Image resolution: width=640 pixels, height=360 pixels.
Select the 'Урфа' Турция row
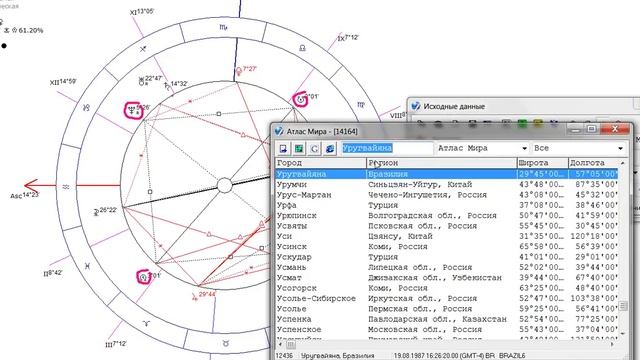pyautogui.click(x=447, y=205)
